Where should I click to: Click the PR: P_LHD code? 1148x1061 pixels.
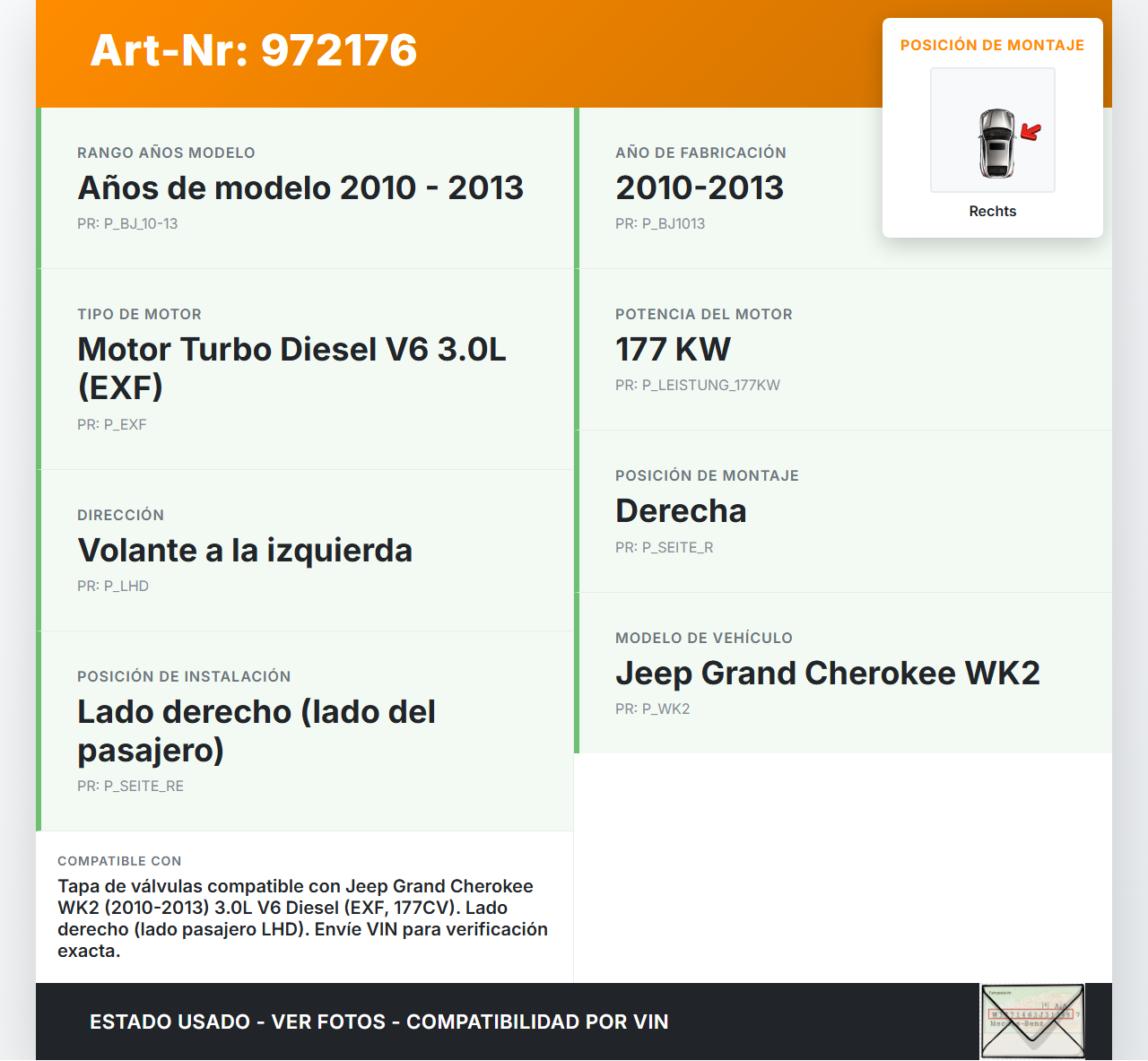113,587
